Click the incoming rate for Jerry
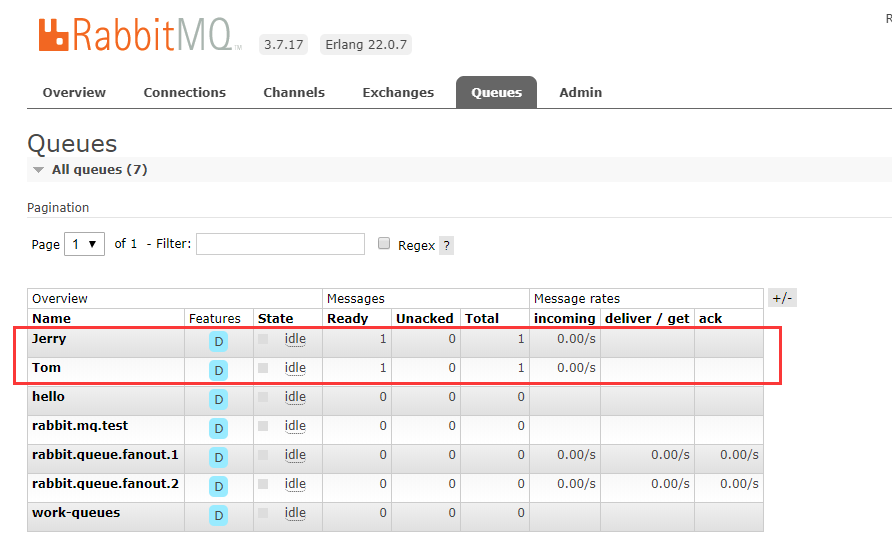The image size is (892, 540). (576, 339)
